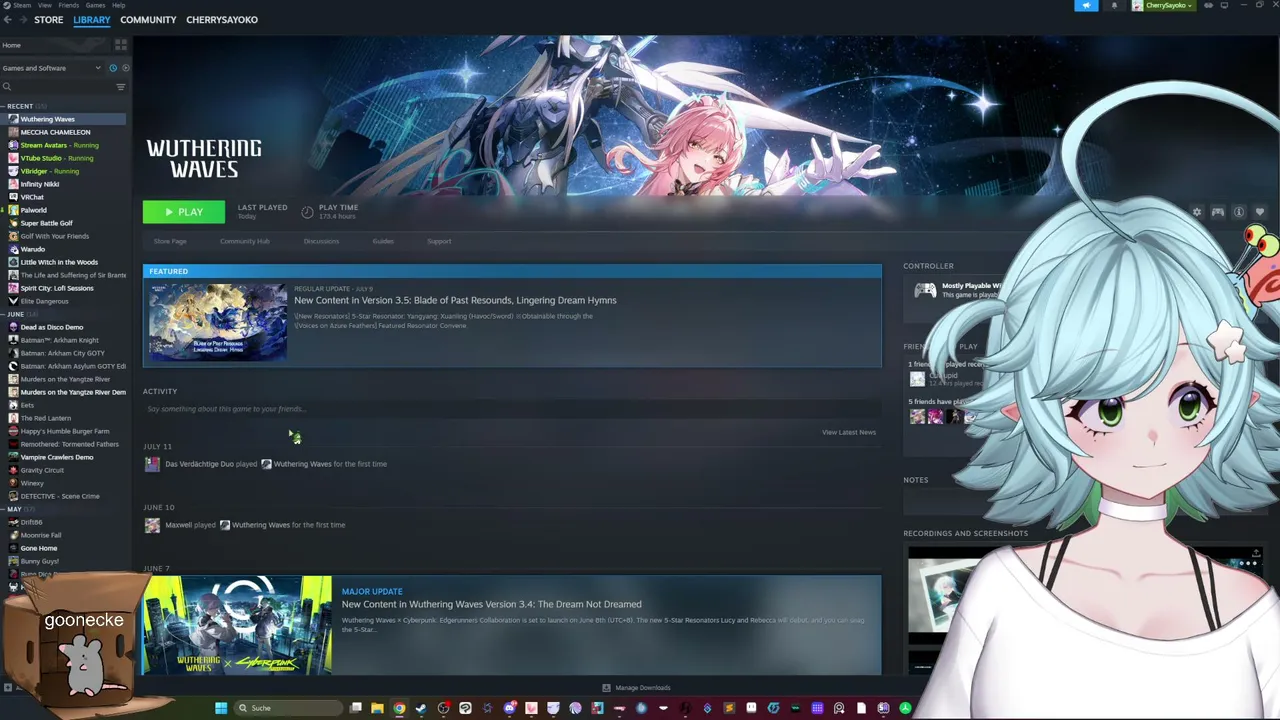Image resolution: width=1280 pixels, height=720 pixels.
Task: Switch to the COMMUNITY tab
Action: [148, 20]
